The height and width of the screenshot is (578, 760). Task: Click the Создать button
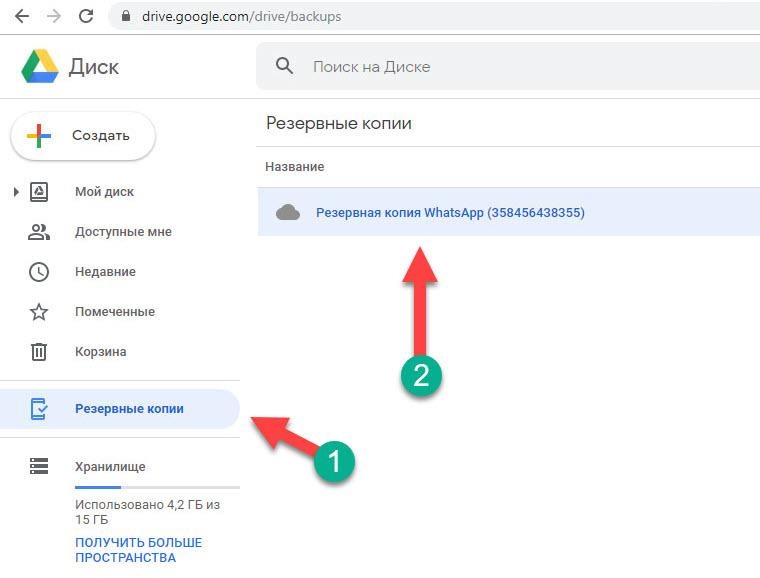click(x=83, y=136)
